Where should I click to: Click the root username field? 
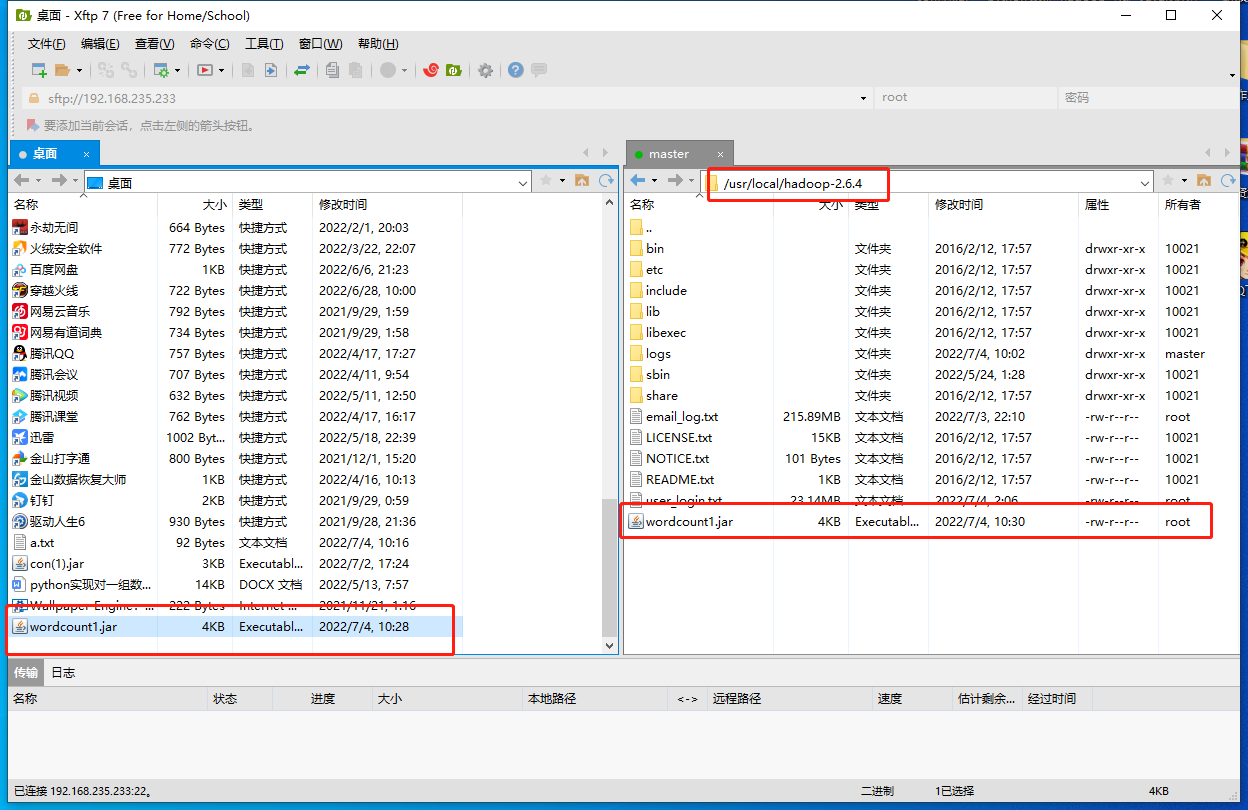coord(965,98)
